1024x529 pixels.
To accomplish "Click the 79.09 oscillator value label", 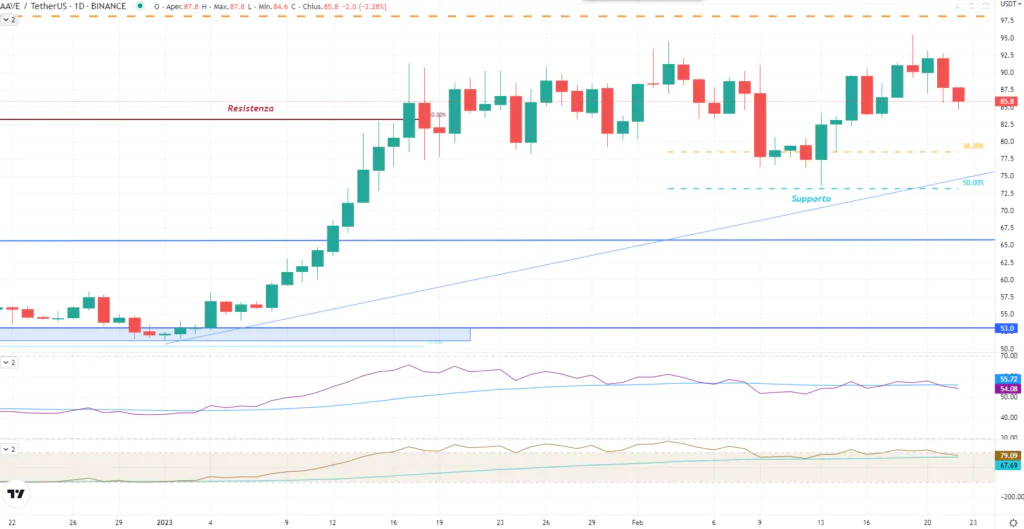I will tap(1006, 455).
